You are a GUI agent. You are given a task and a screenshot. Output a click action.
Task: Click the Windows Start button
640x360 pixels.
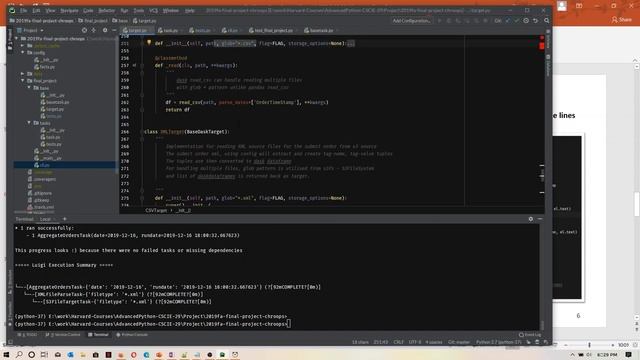tap(6, 355)
